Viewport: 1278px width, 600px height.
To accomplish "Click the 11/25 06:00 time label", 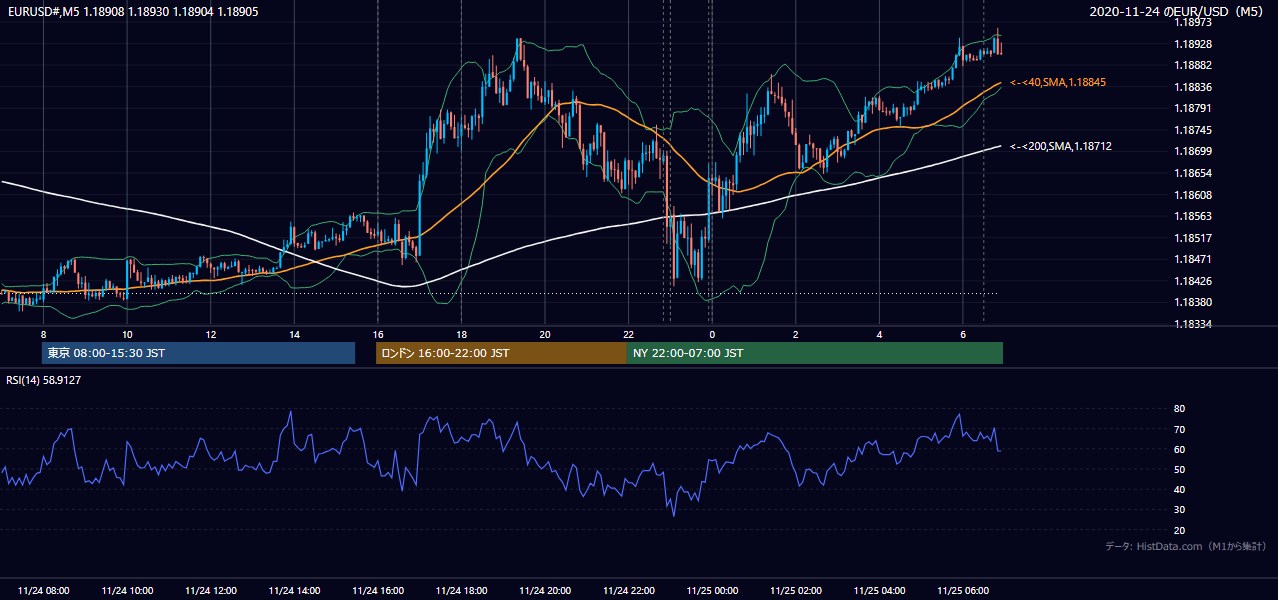I will tap(963, 590).
